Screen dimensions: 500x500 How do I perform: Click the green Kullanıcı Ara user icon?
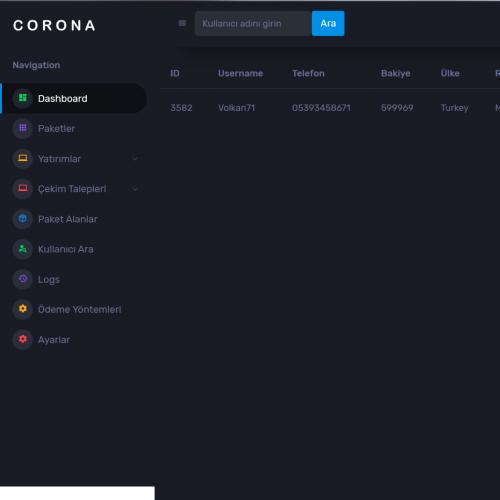pyautogui.click(x=23, y=249)
